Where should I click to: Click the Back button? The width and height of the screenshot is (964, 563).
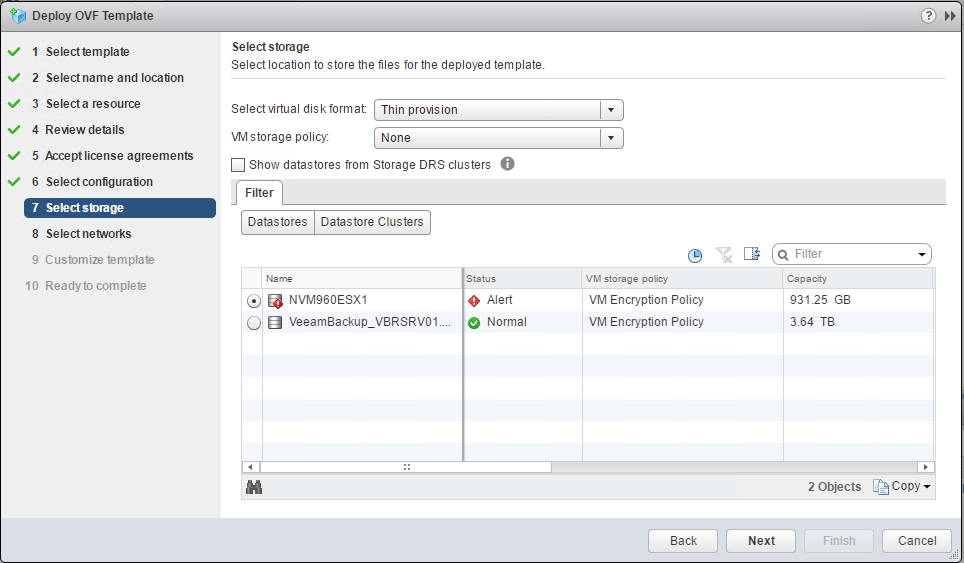point(683,541)
